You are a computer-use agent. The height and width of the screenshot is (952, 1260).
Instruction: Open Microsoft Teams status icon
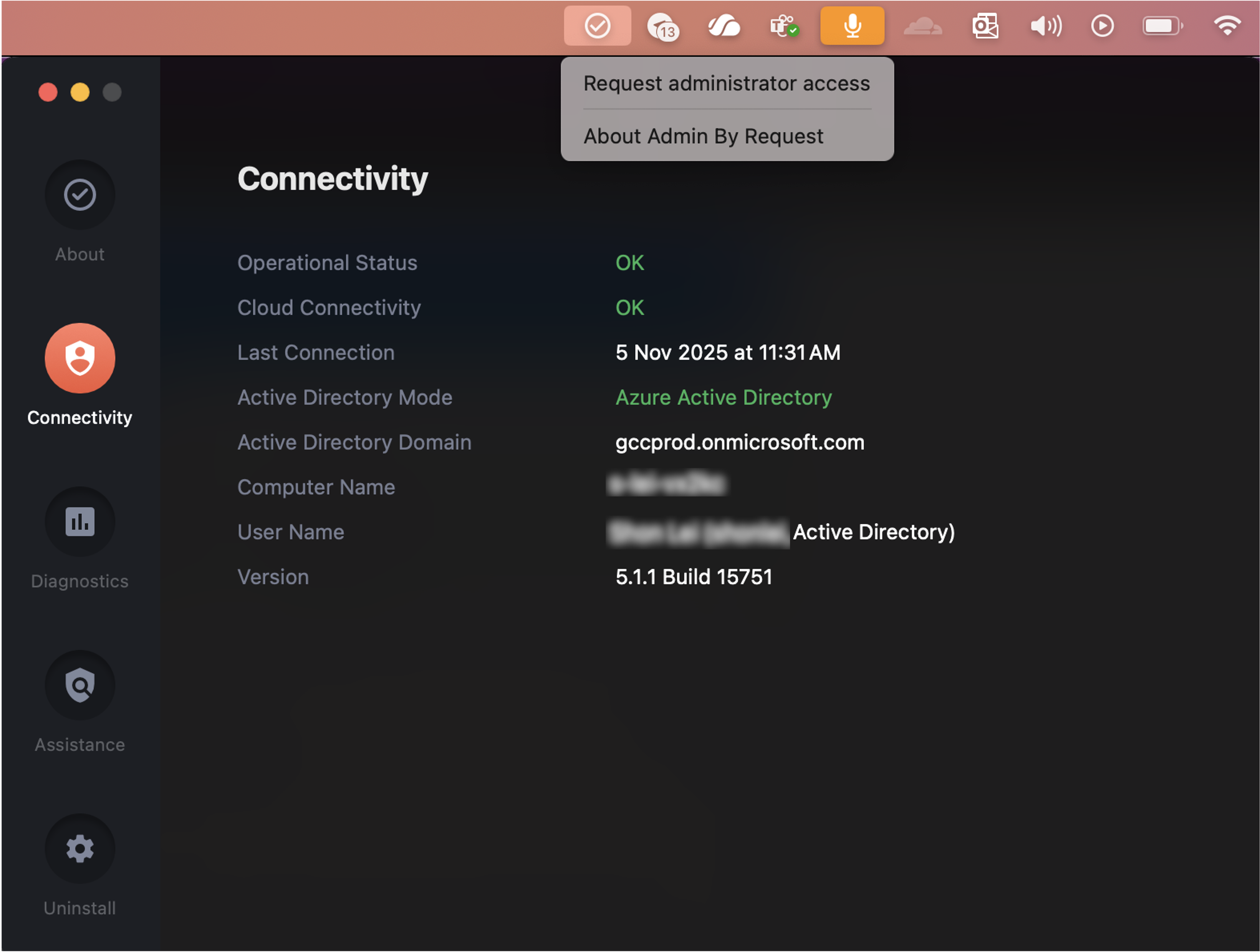point(784,26)
